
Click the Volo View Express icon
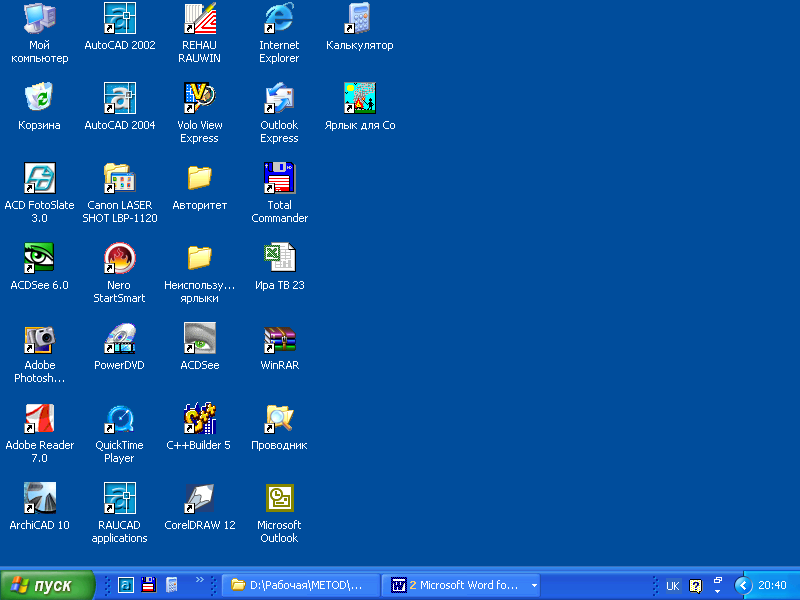coord(199,98)
